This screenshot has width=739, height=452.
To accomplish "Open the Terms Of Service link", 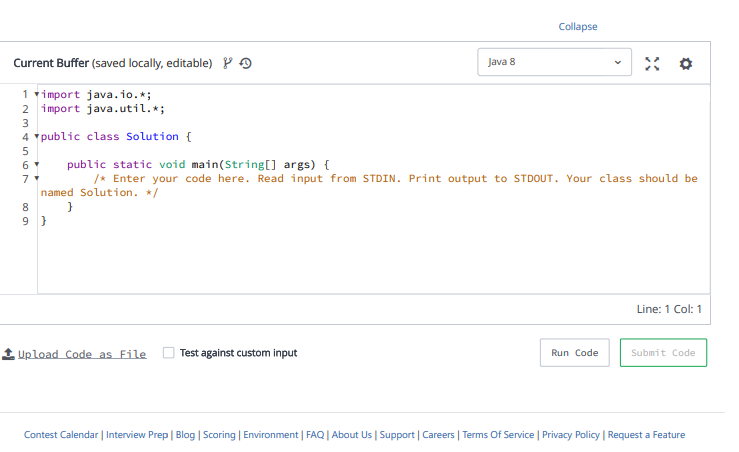I will [498, 435].
